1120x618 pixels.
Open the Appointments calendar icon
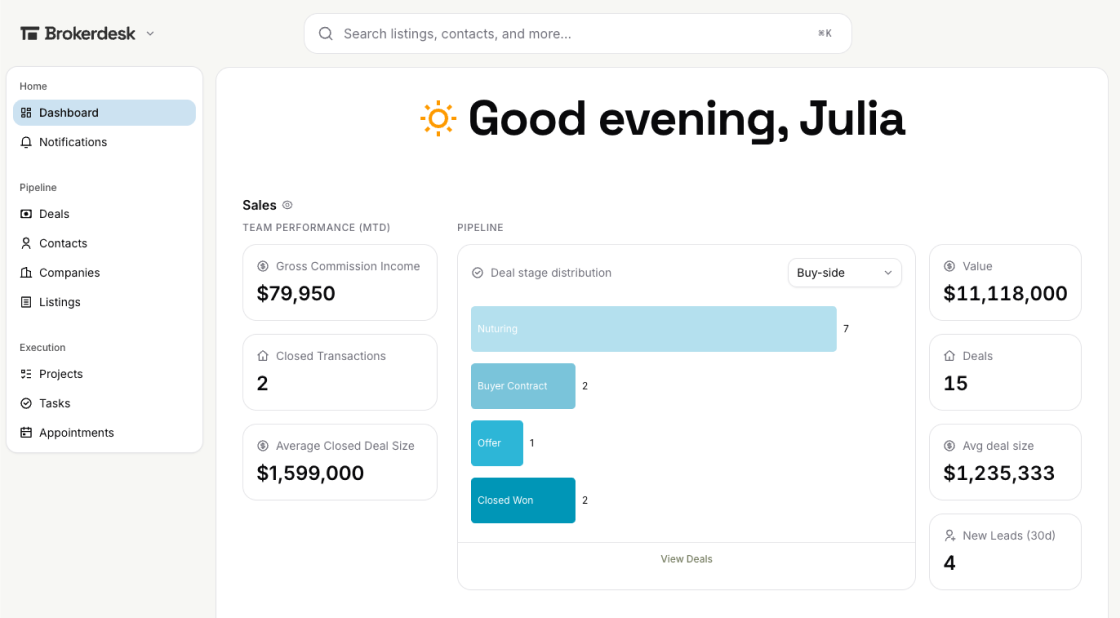coord(24,432)
